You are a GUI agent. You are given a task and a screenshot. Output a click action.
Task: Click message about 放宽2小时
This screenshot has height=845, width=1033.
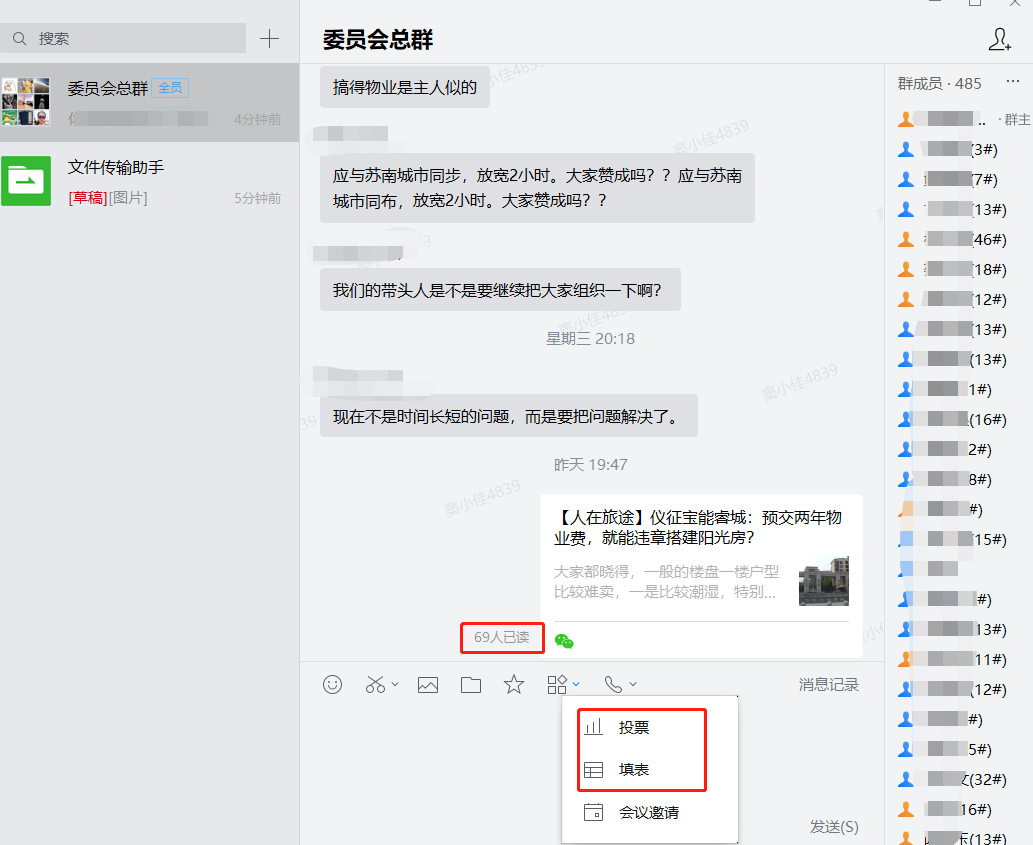tap(538, 188)
